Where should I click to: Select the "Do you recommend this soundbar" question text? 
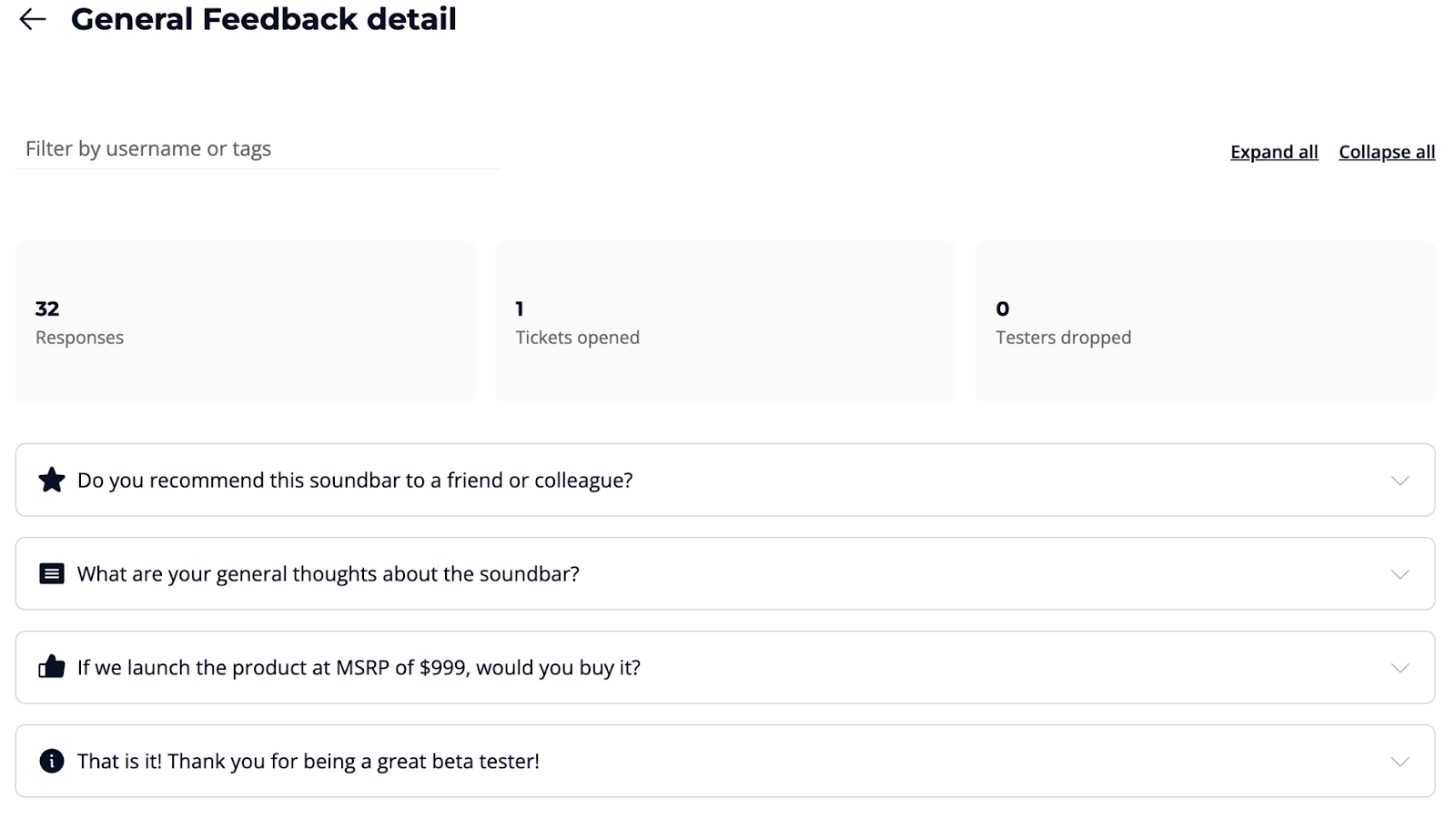[355, 480]
